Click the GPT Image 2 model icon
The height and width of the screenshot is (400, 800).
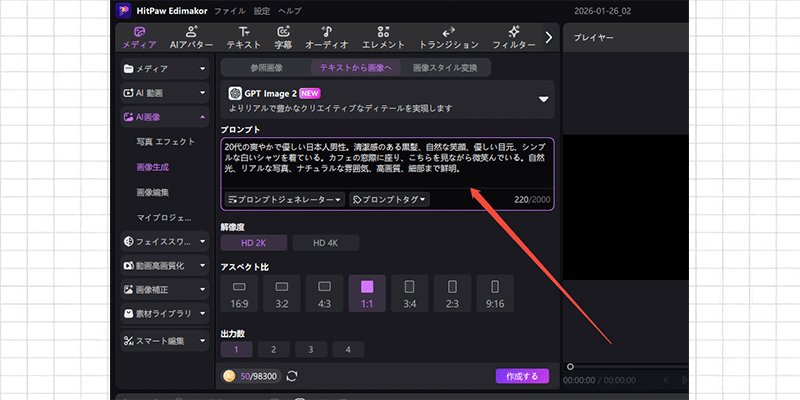point(235,93)
